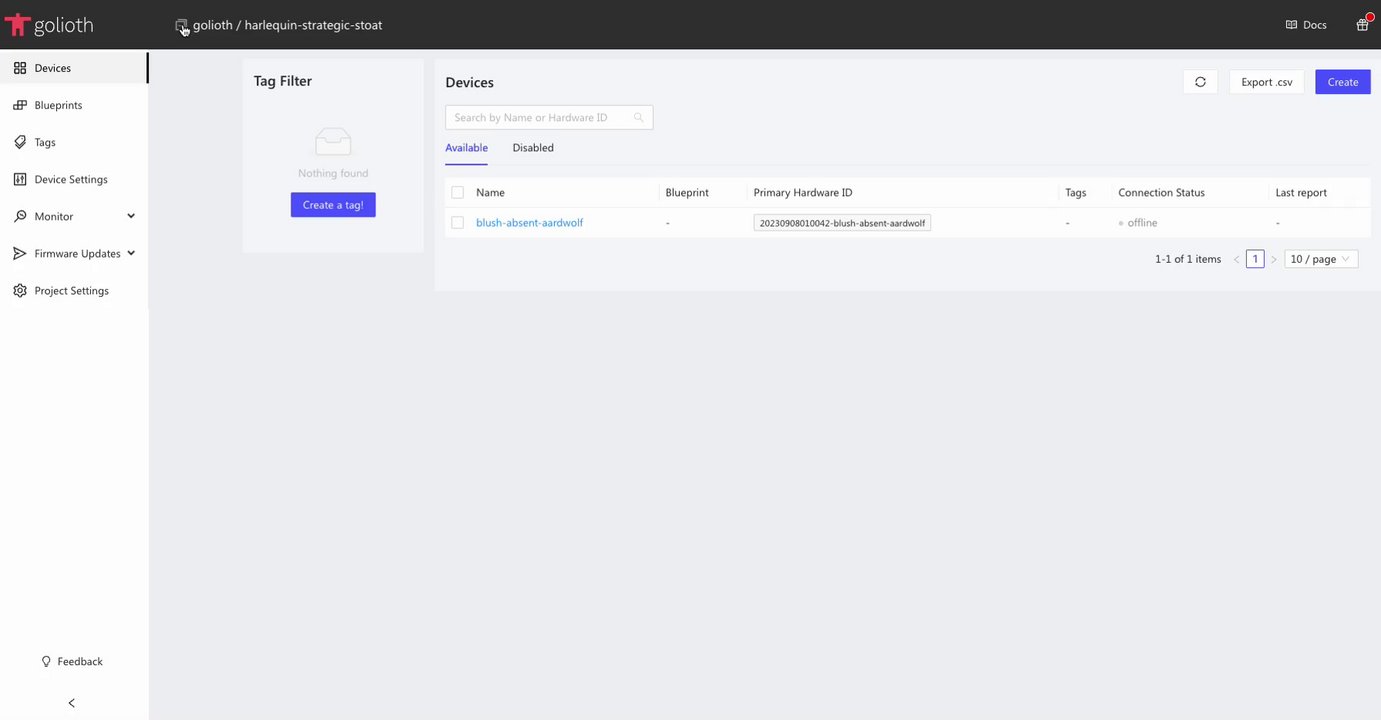Collapse the sidebar with the arrow icon

[72, 703]
